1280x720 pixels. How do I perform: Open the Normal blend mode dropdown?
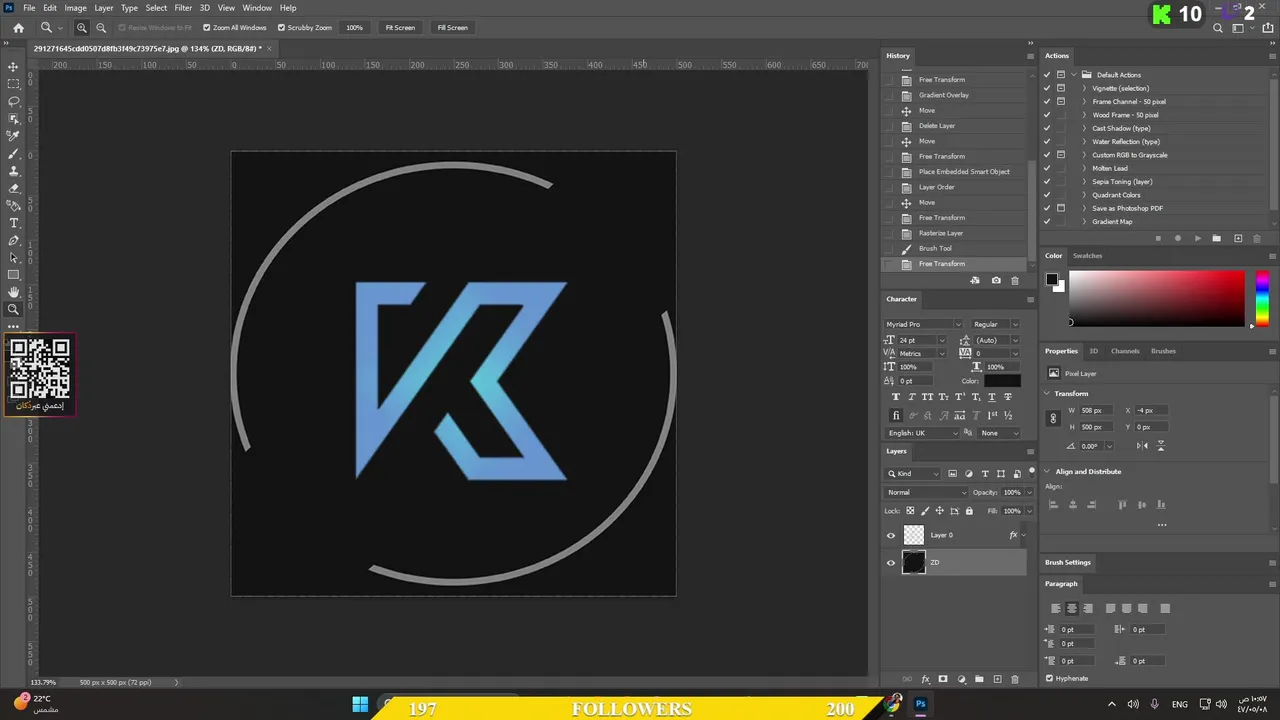click(927, 492)
